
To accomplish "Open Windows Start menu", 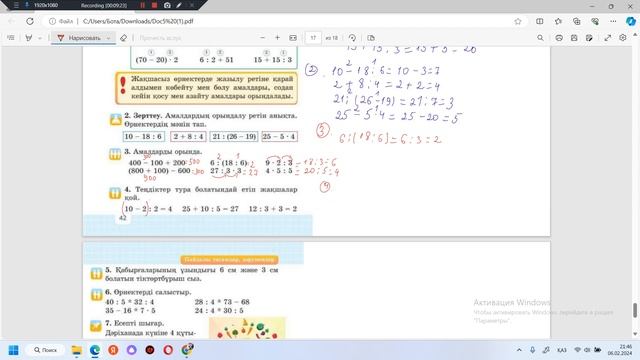I will click(x=13, y=350).
